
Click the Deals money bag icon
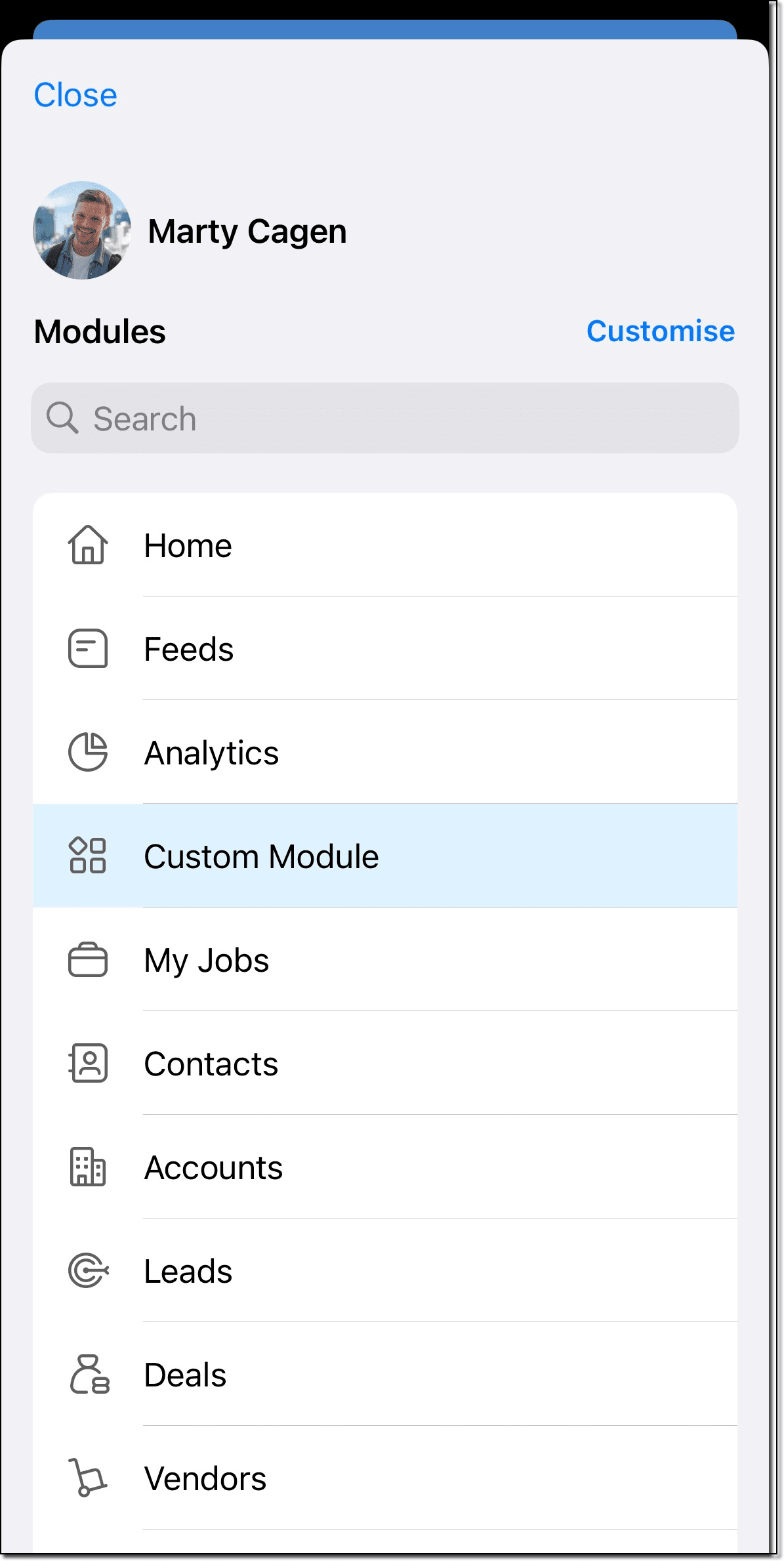89,1375
